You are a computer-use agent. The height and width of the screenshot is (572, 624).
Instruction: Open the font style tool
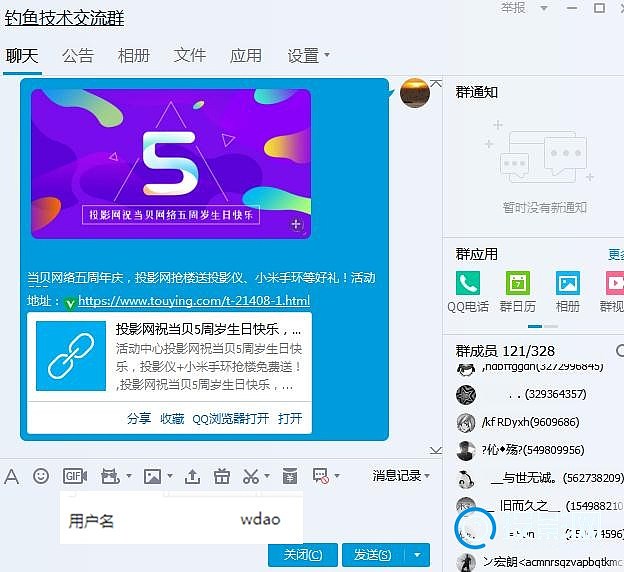(x=12, y=476)
